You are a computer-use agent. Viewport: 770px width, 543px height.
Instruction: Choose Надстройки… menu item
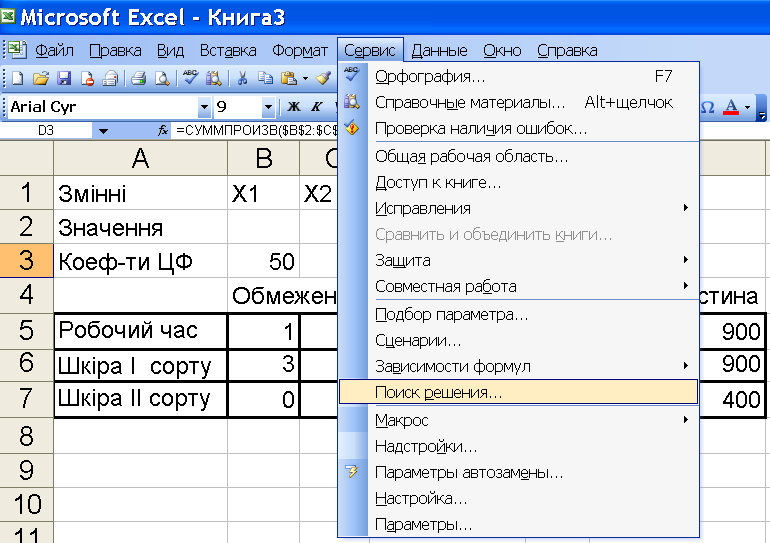pyautogui.click(x=519, y=446)
